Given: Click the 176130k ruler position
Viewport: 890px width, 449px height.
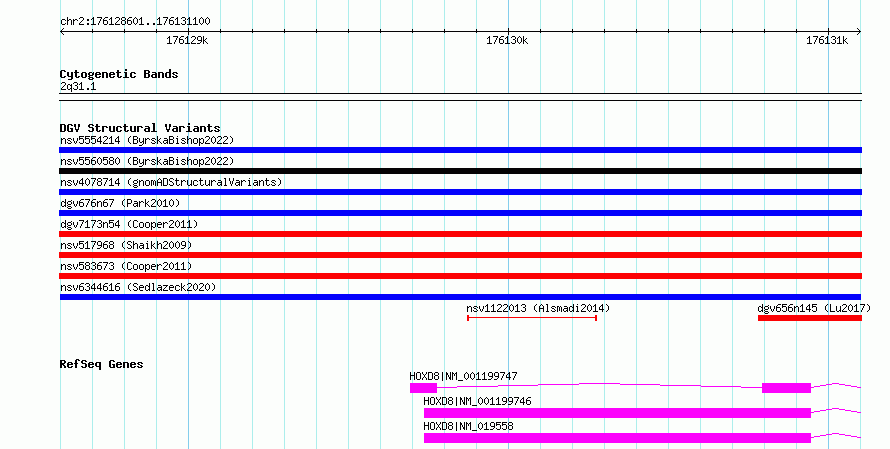Looking at the screenshot, I should 507,40.
